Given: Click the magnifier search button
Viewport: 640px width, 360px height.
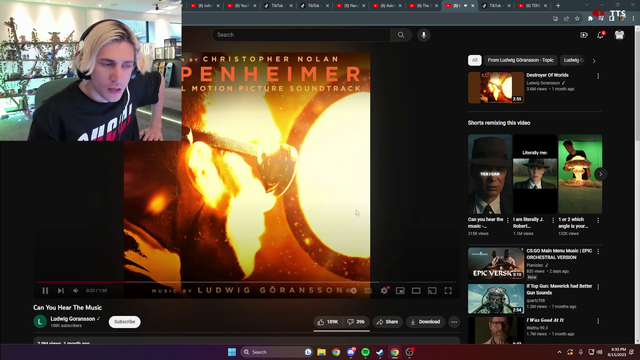Looking at the screenshot, I should (401, 35).
